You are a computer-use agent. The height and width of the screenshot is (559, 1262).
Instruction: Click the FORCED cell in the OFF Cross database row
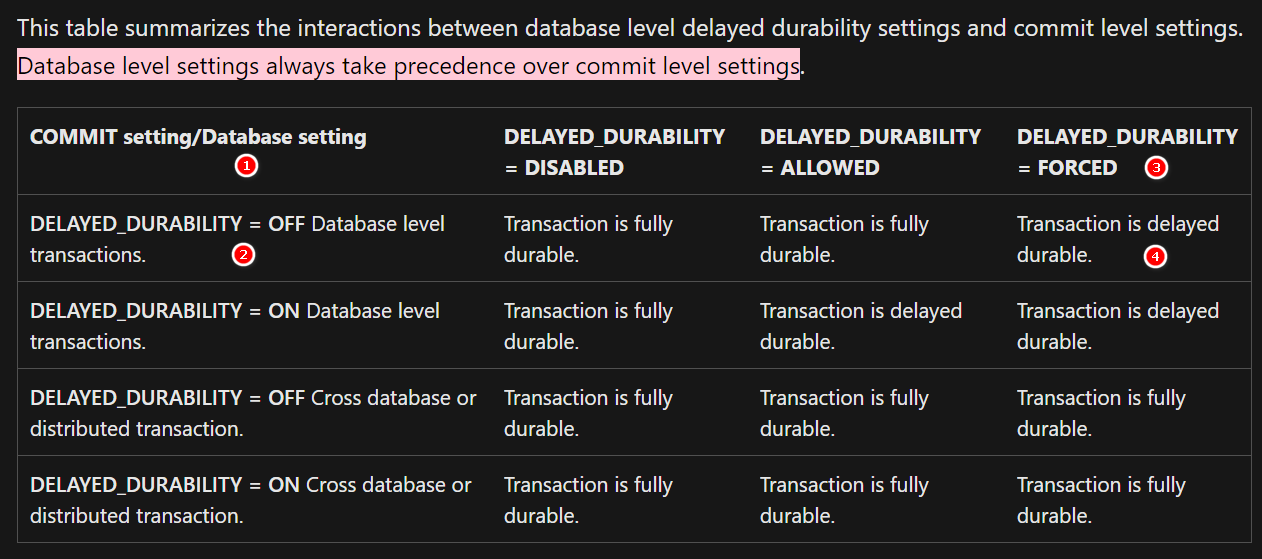coord(1101,413)
